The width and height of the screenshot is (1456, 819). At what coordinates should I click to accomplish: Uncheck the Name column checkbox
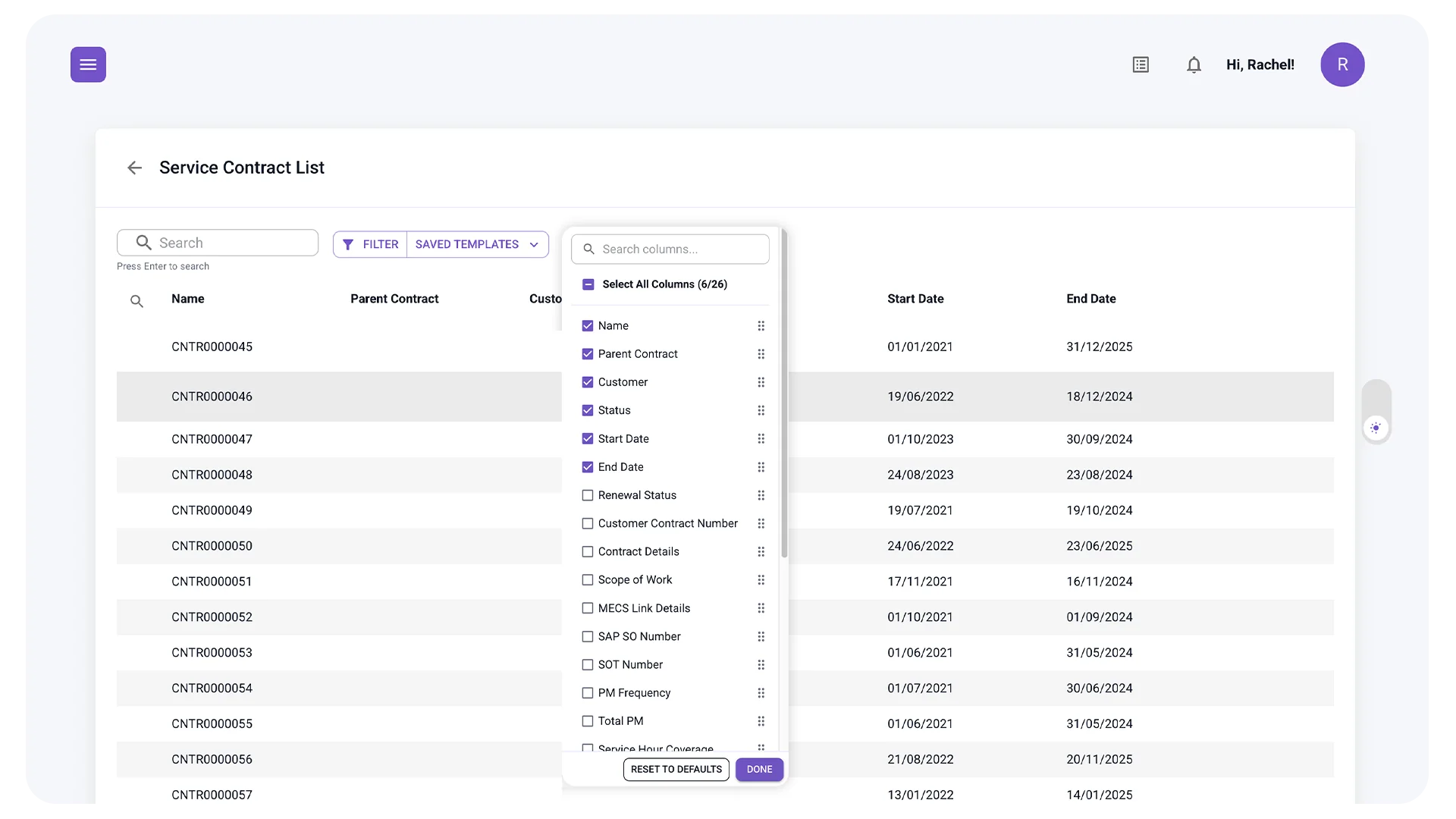(588, 326)
